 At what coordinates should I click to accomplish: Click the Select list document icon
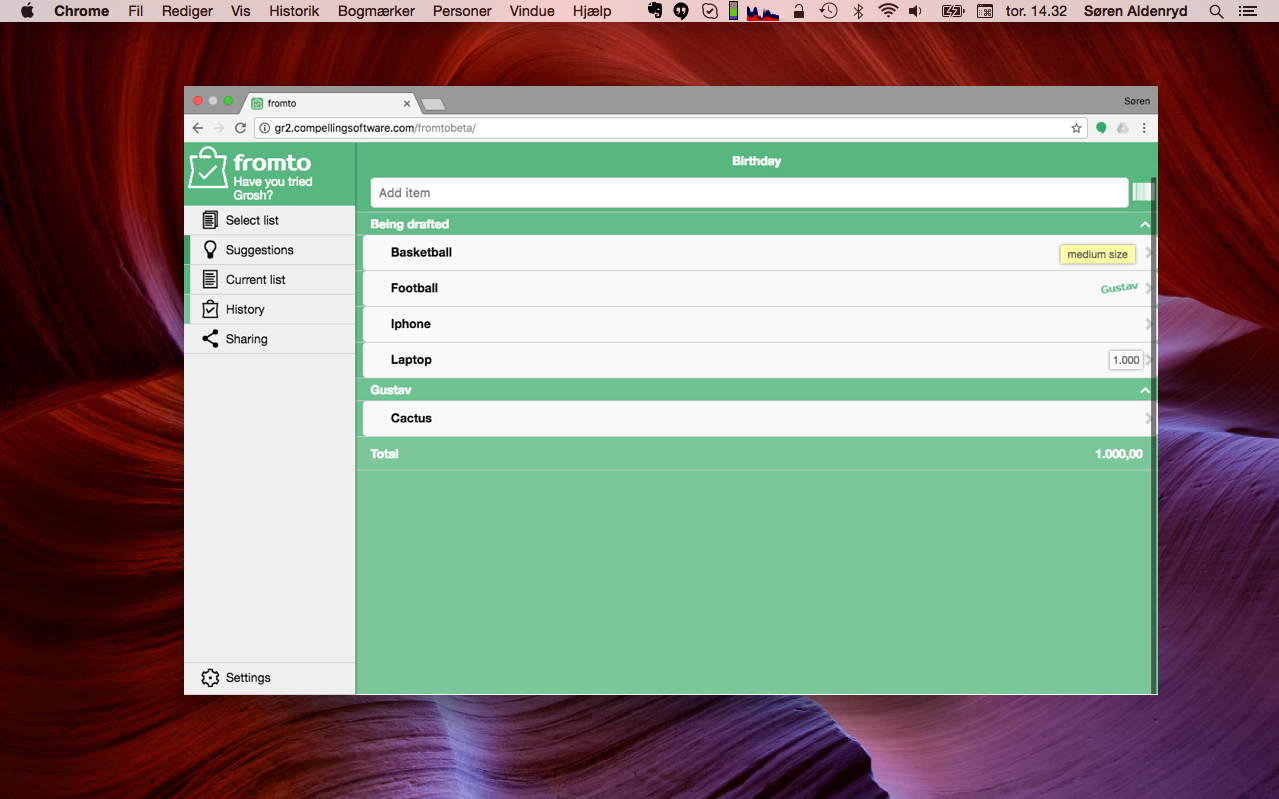pos(210,220)
